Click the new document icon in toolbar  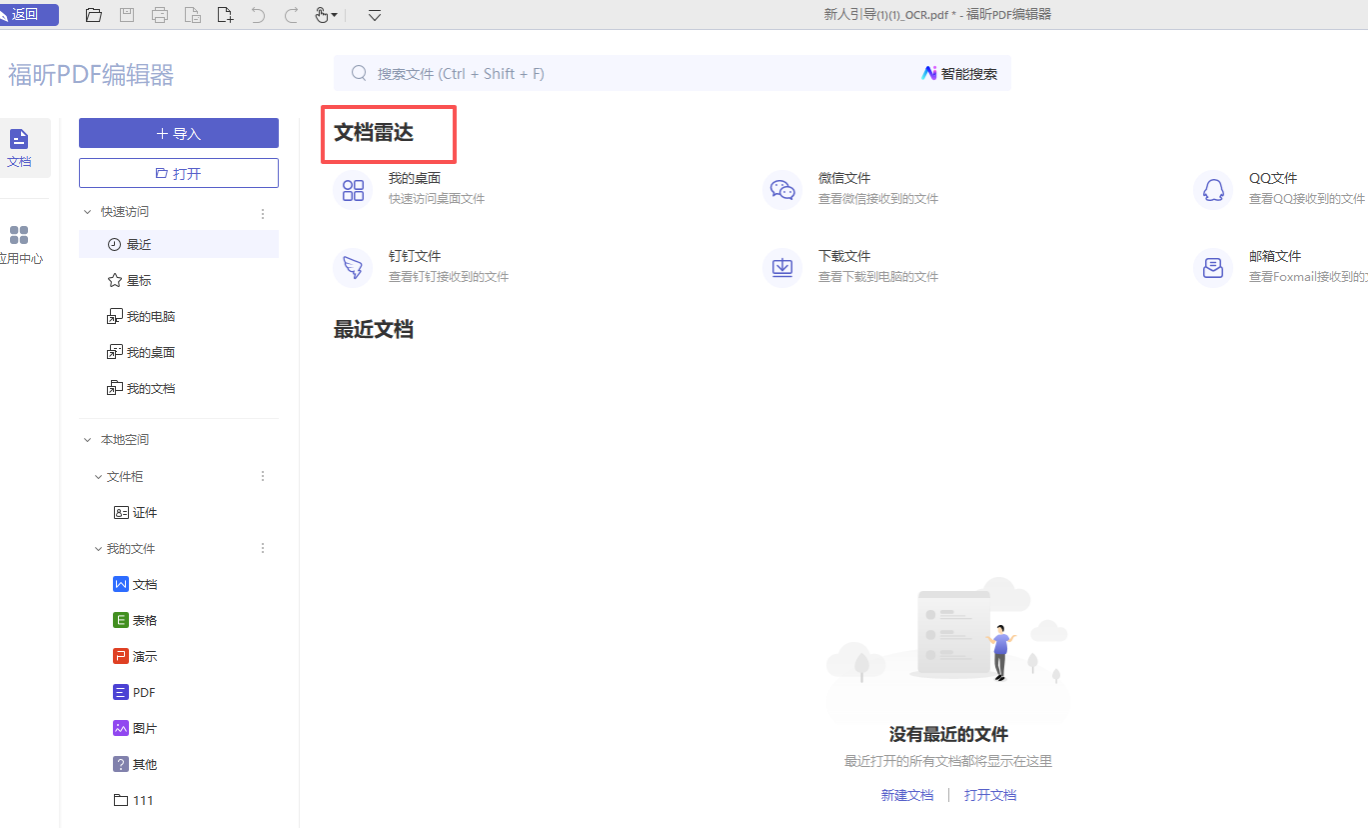[x=226, y=15]
